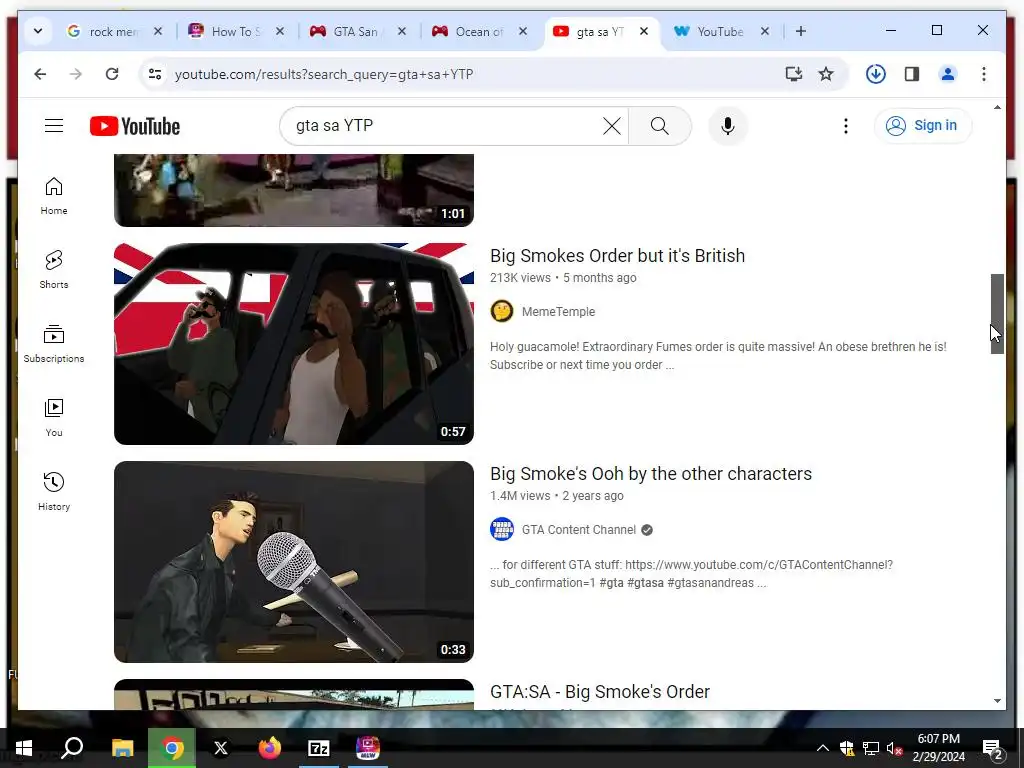Open the YouTube hamburger guide menu
The image size is (1024, 768).
click(54, 125)
